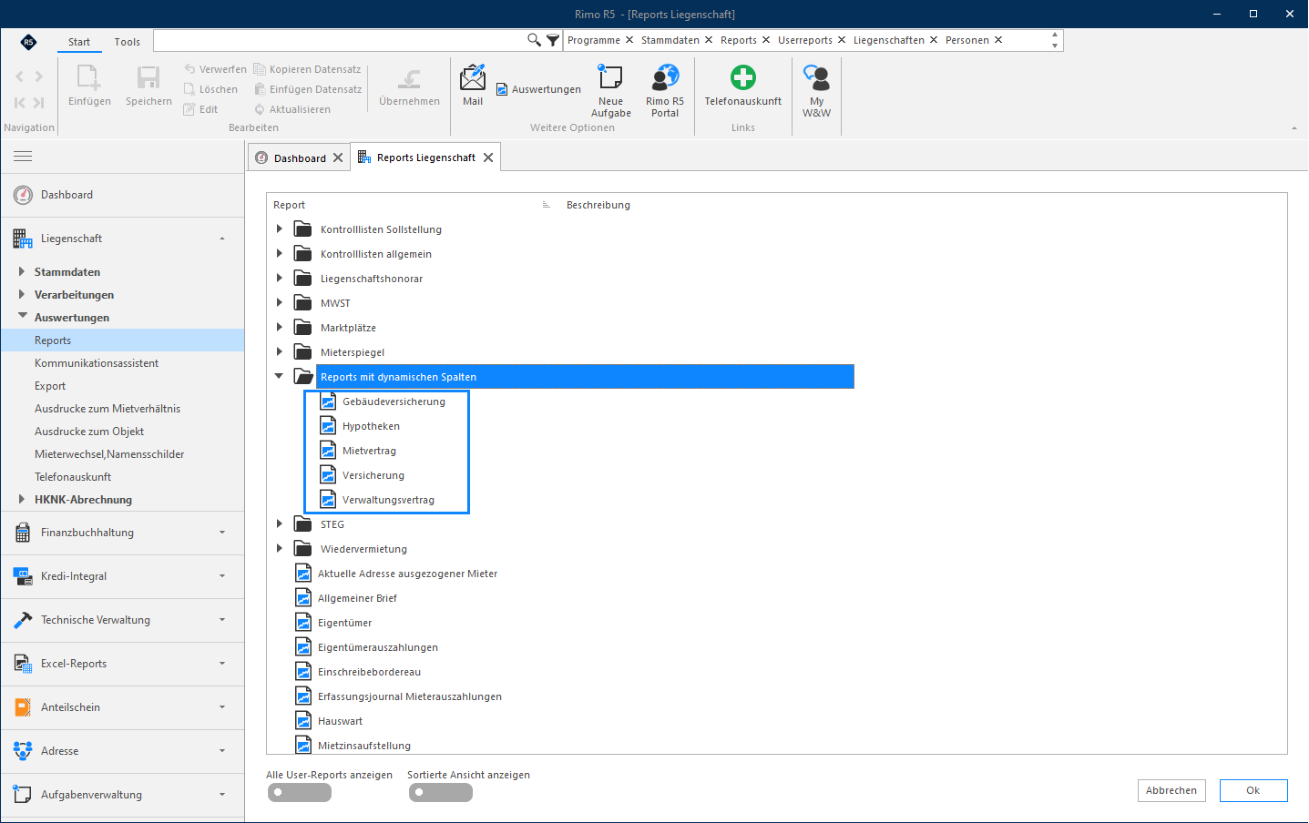This screenshot has width=1309, height=823.
Task: Select the Hypotheken report item
Action: tap(371, 426)
